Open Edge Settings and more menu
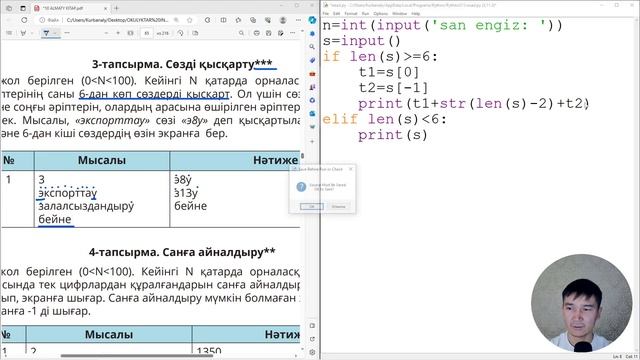Screen dimensions: 640x360 tap(298, 20)
